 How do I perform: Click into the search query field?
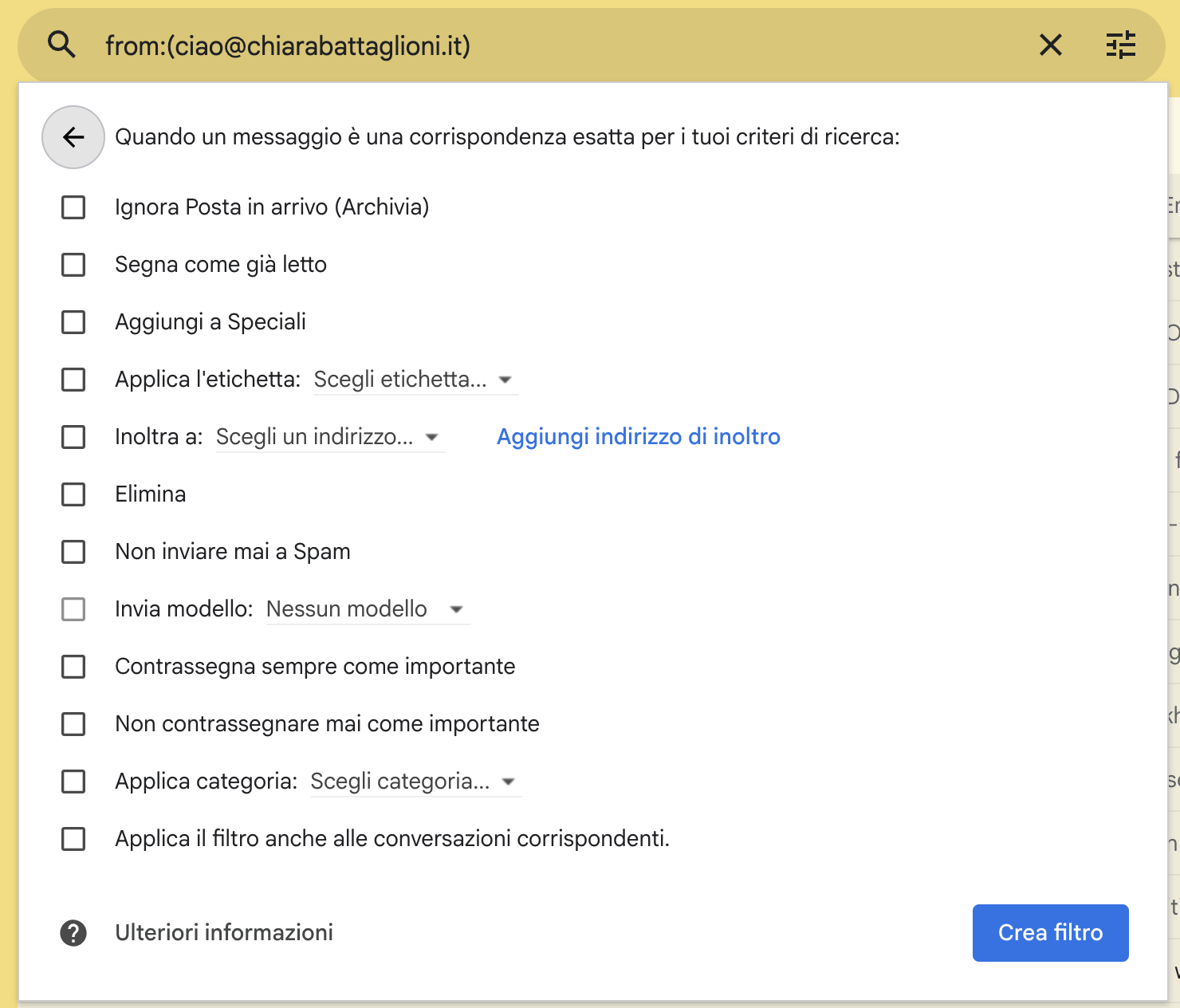[558, 46]
